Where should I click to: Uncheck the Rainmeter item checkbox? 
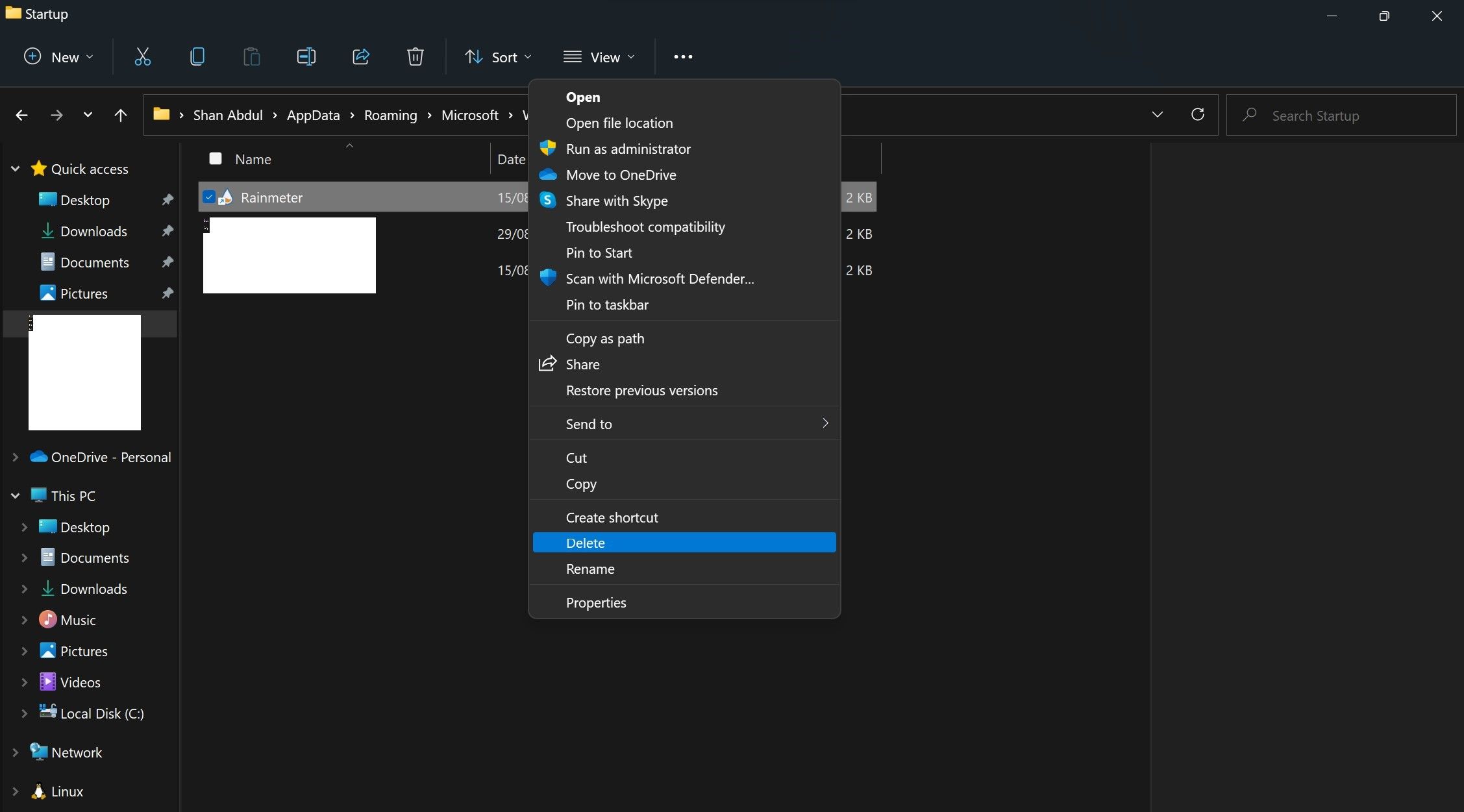208,197
